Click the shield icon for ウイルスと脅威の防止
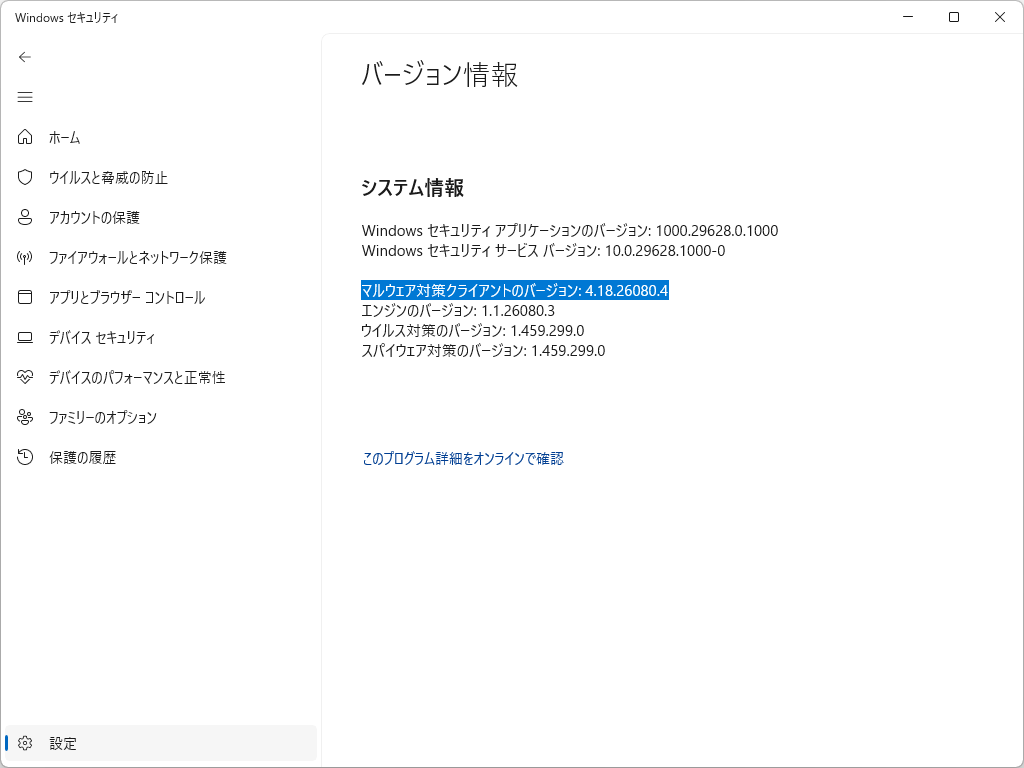The height and width of the screenshot is (768, 1024). [x=25, y=177]
